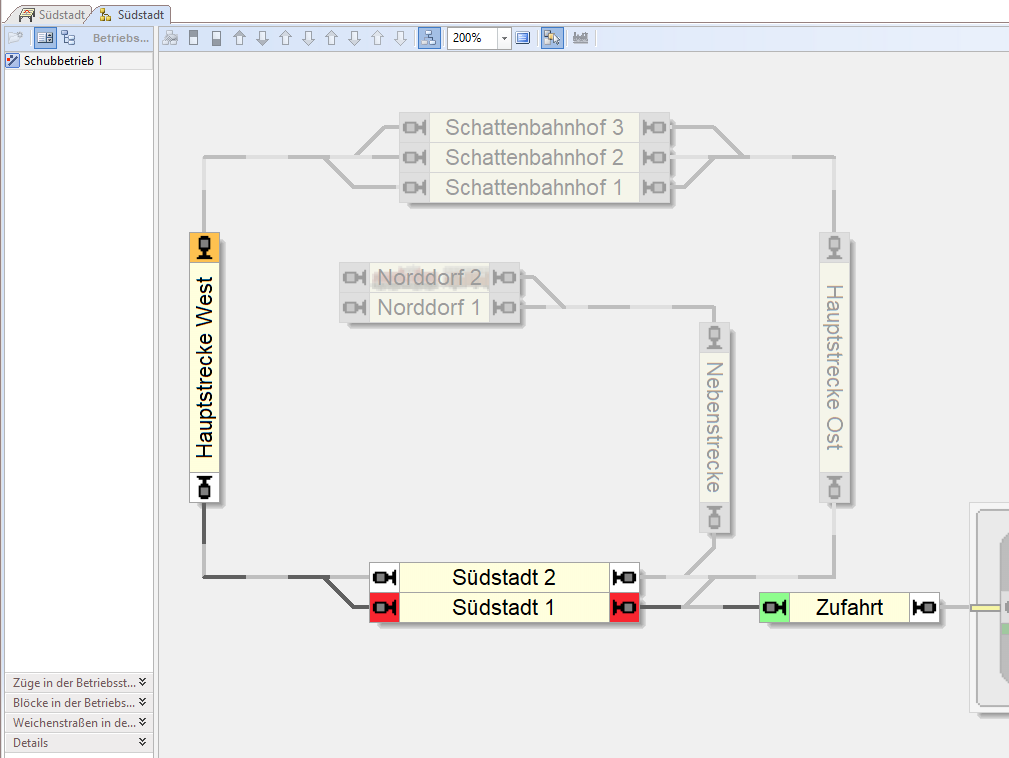Switch left panel to tree view icon
Screen dimensions: 1009x758
68,38
